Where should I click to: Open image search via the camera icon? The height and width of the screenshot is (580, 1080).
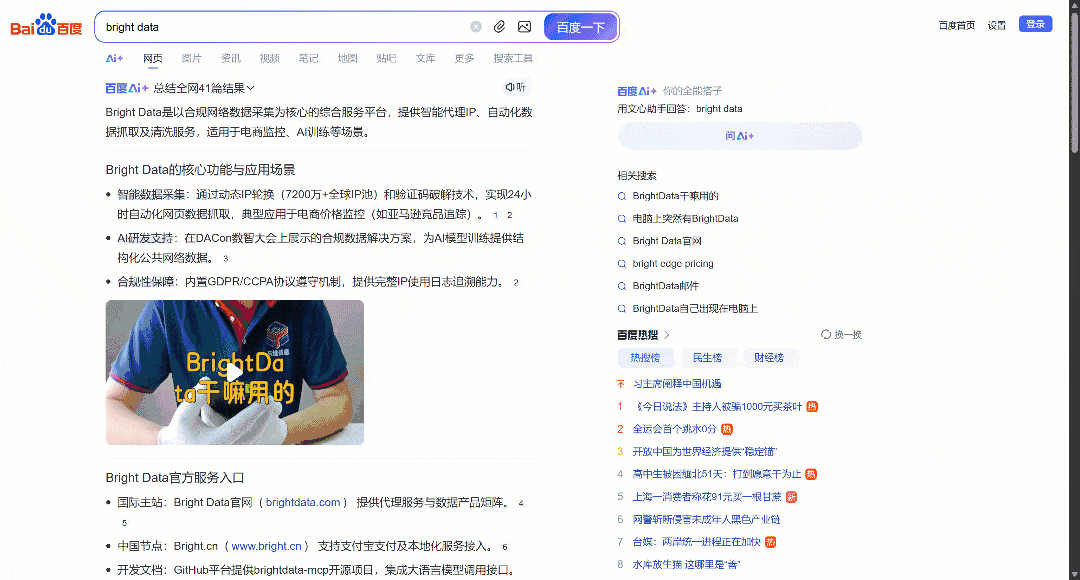pyautogui.click(x=524, y=26)
